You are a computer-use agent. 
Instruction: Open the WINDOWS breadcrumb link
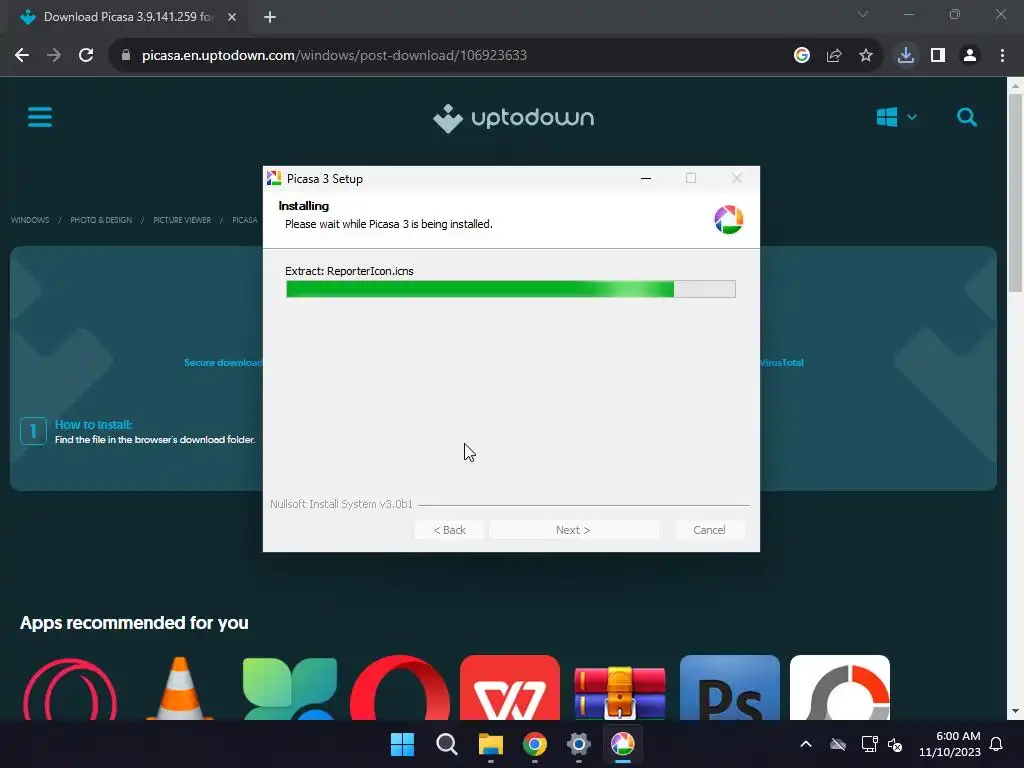[x=30, y=220]
